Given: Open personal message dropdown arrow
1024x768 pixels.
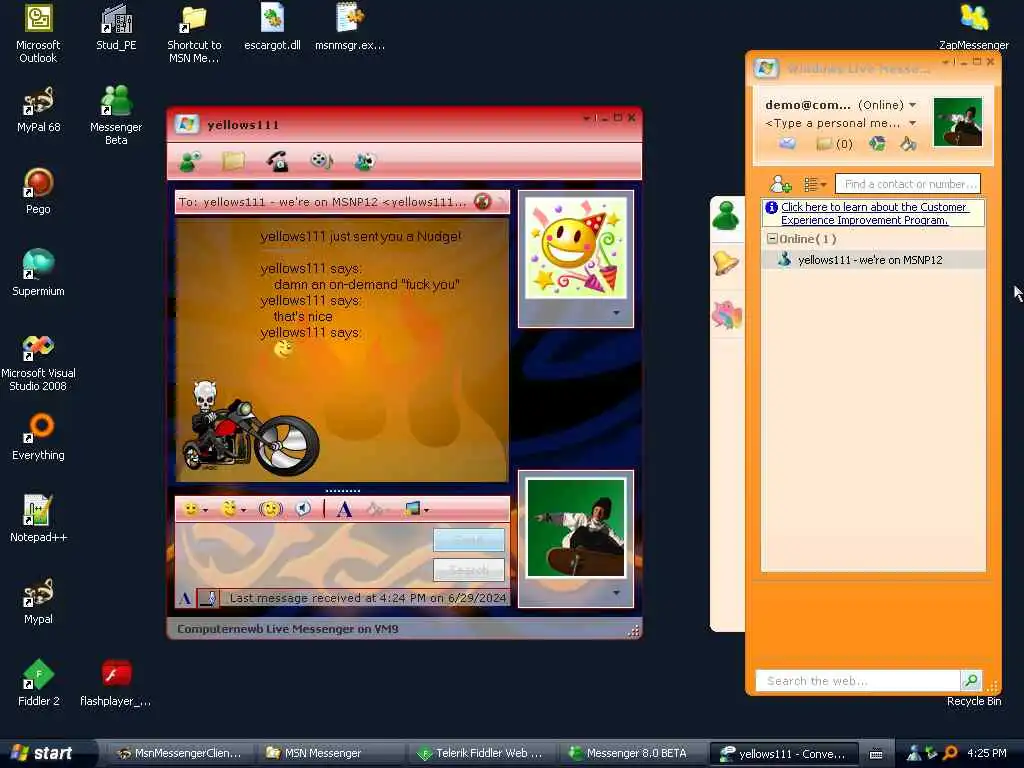Looking at the screenshot, I should (912, 123).
